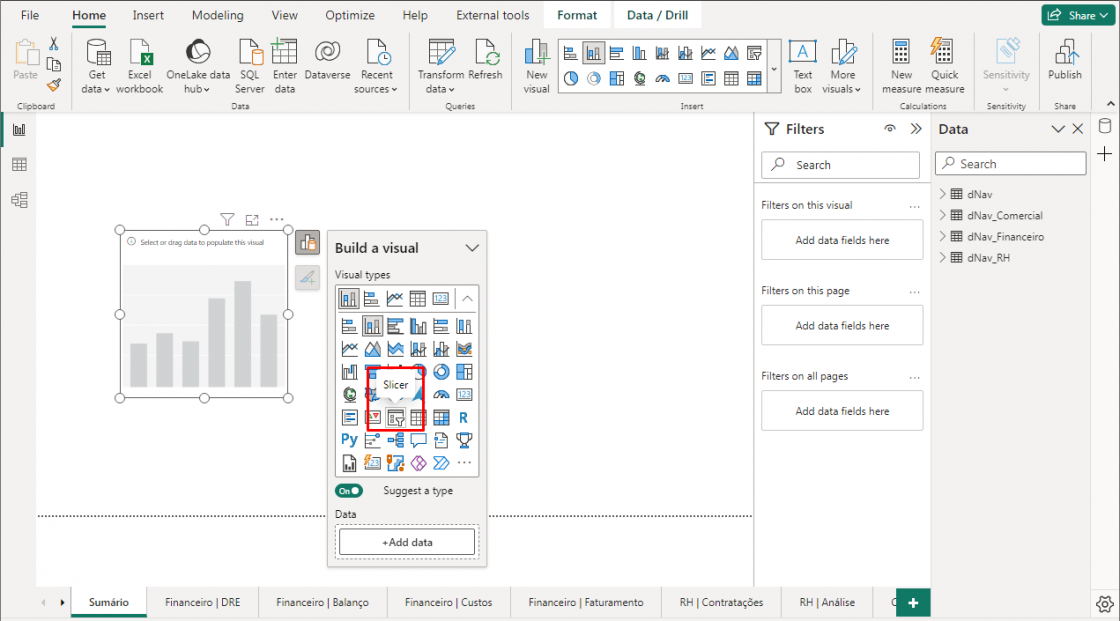Click the Quick measure icon

(944, 67)
